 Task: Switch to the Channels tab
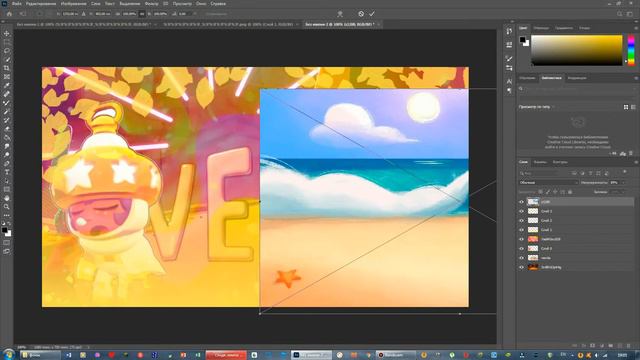coord(540,162)
